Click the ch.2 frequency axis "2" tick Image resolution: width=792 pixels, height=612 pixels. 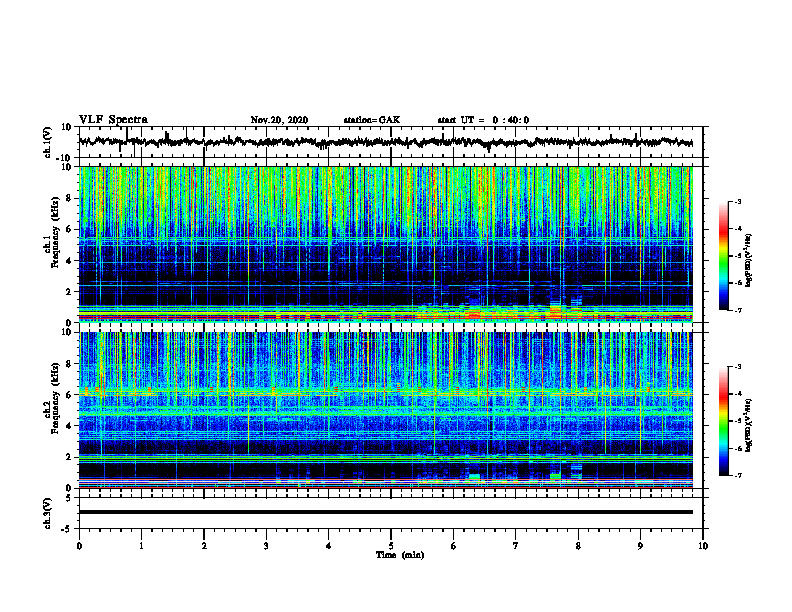click(70, 457)
